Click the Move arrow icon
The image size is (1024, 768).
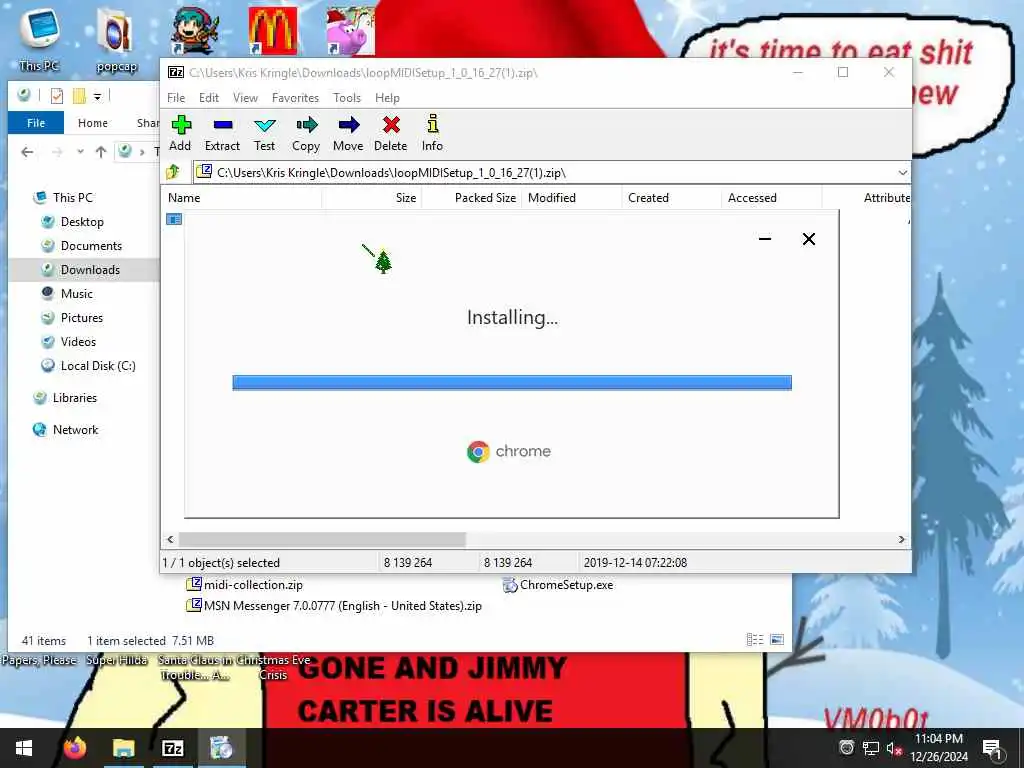coord(348,133)
